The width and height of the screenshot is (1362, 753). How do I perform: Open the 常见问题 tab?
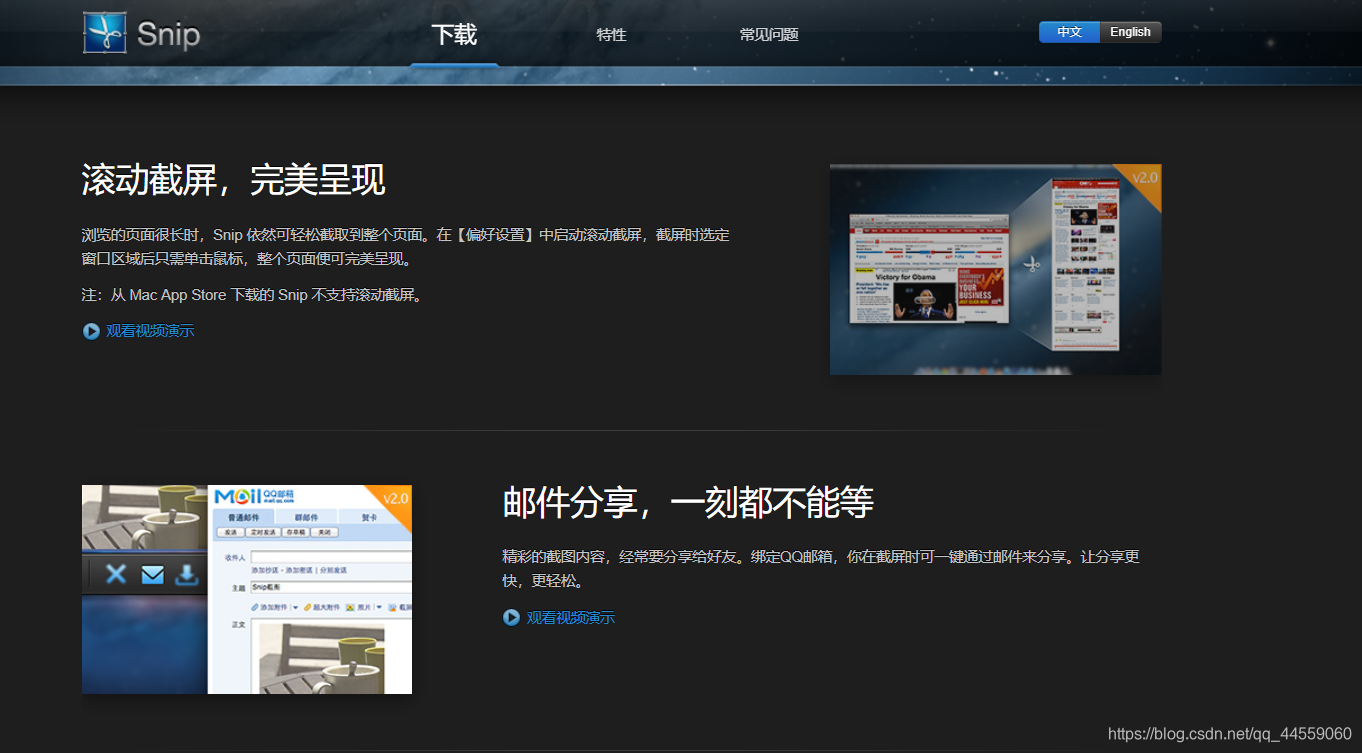click(769, 34)
